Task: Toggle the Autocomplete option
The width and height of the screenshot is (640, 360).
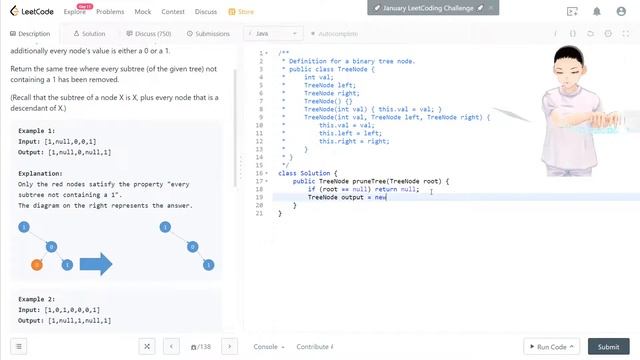Action: pyautogui.click(x=334, y=34)
